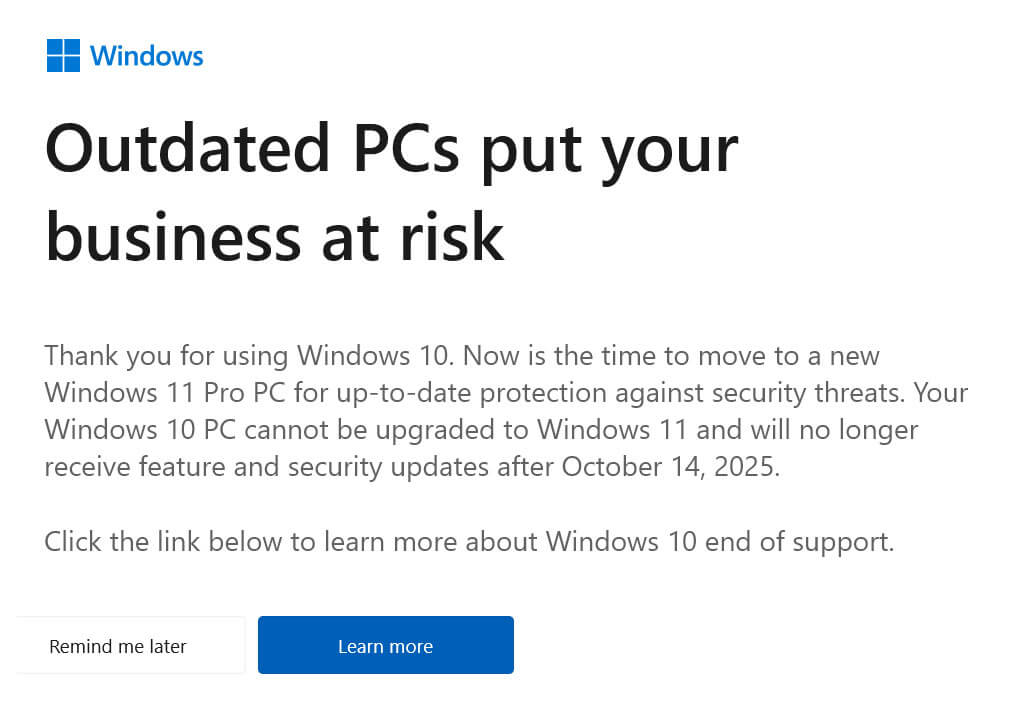Click the Windows wordmark next to the logo
This screenshot has width=1014, height=711.
pos(147,56)
